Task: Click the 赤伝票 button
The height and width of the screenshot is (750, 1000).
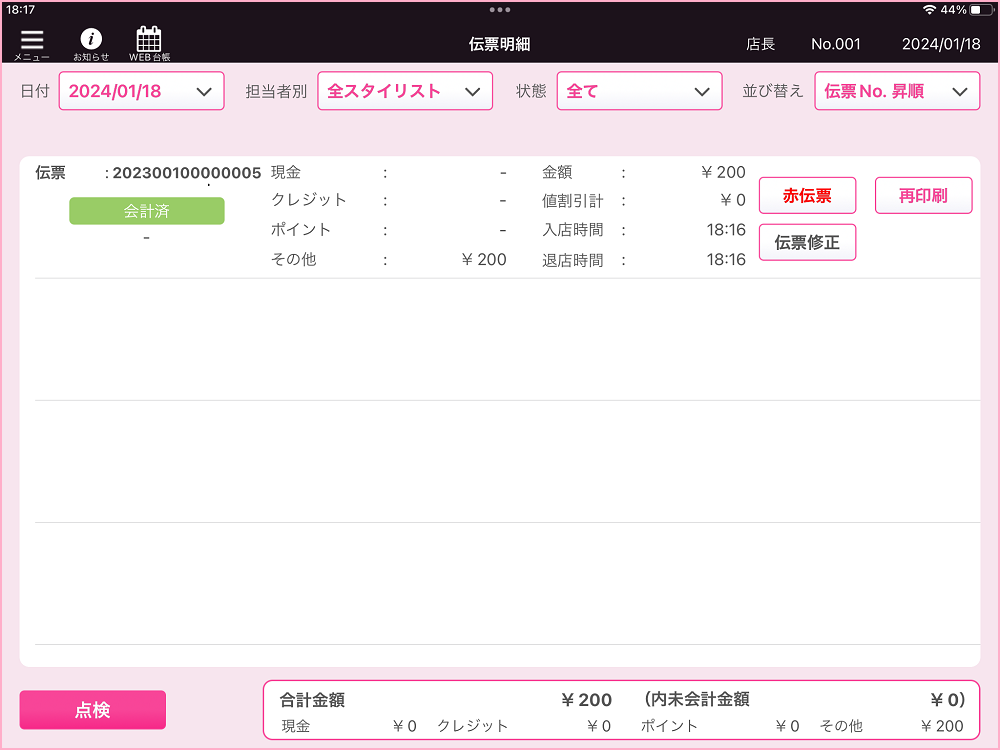Action: pyautogui.click(x=807, y=196)
